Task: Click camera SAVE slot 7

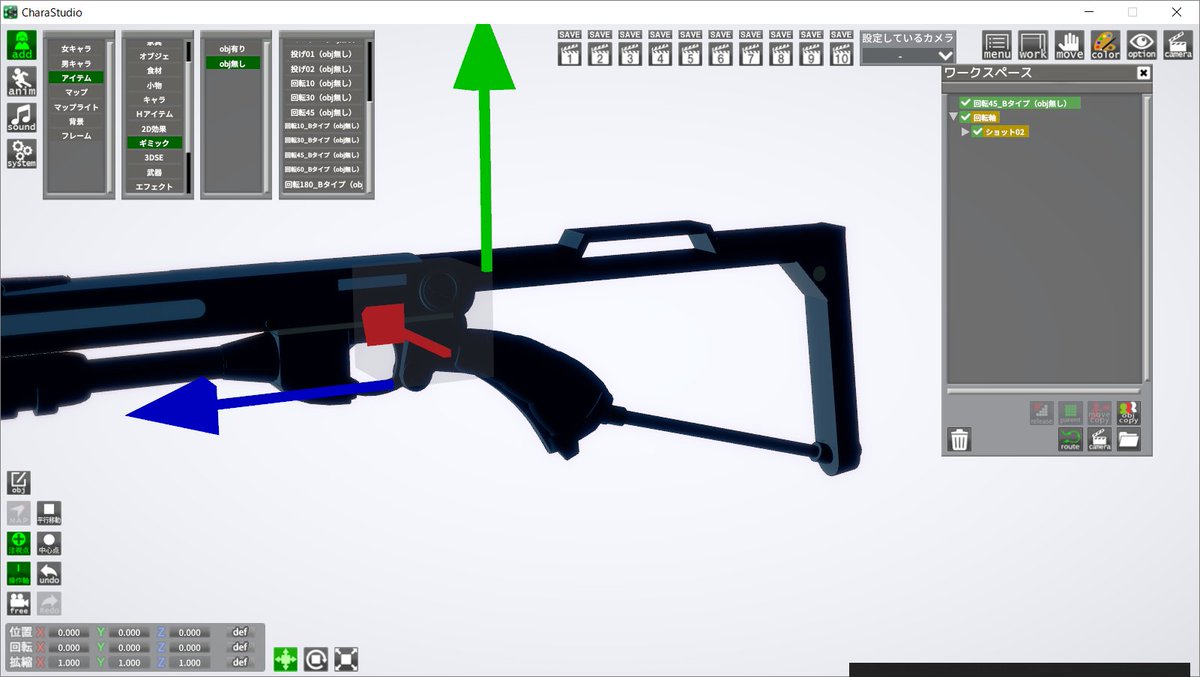Action: [751, 49]
